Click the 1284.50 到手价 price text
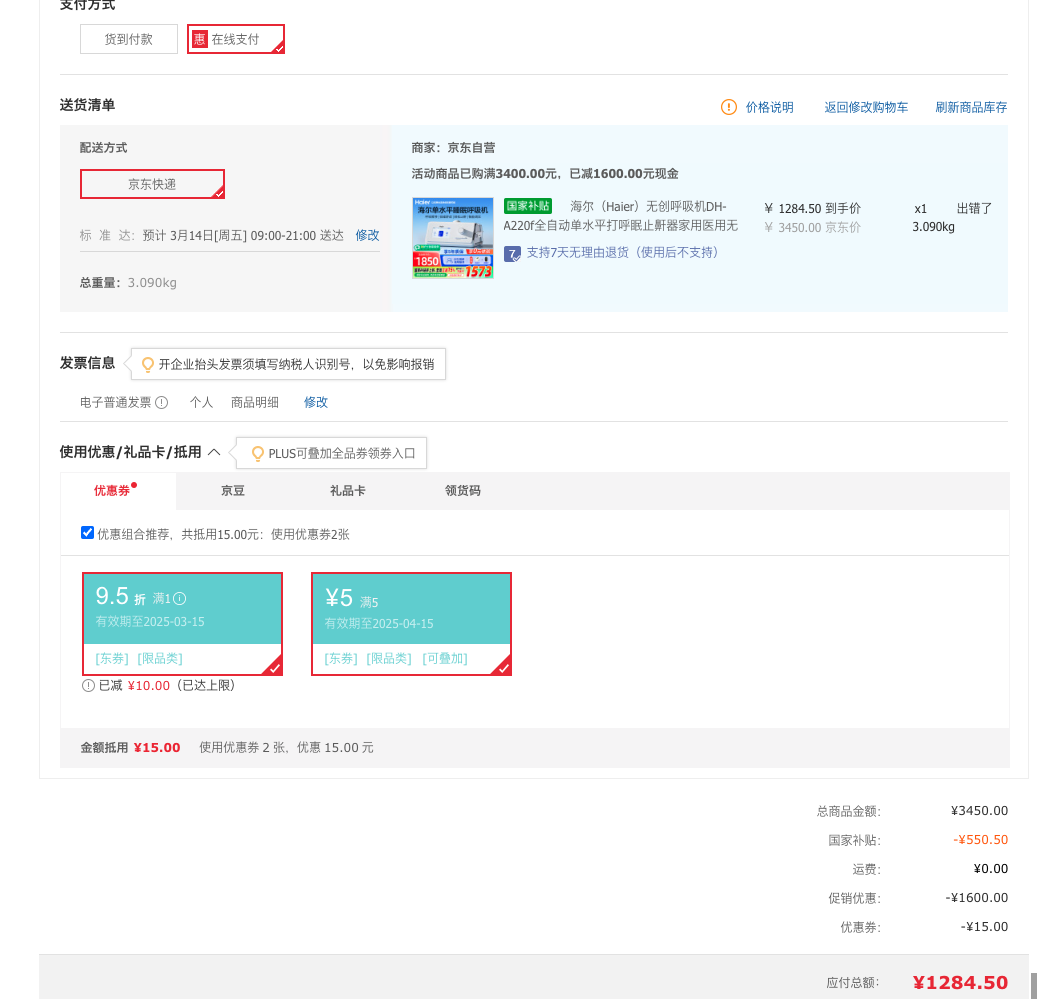This screenshot has height=999, width=1037. (813, 209)
